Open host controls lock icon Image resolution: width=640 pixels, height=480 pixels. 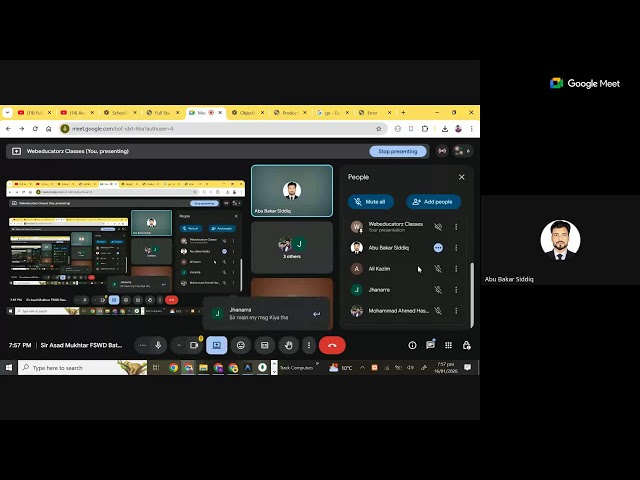467,345
